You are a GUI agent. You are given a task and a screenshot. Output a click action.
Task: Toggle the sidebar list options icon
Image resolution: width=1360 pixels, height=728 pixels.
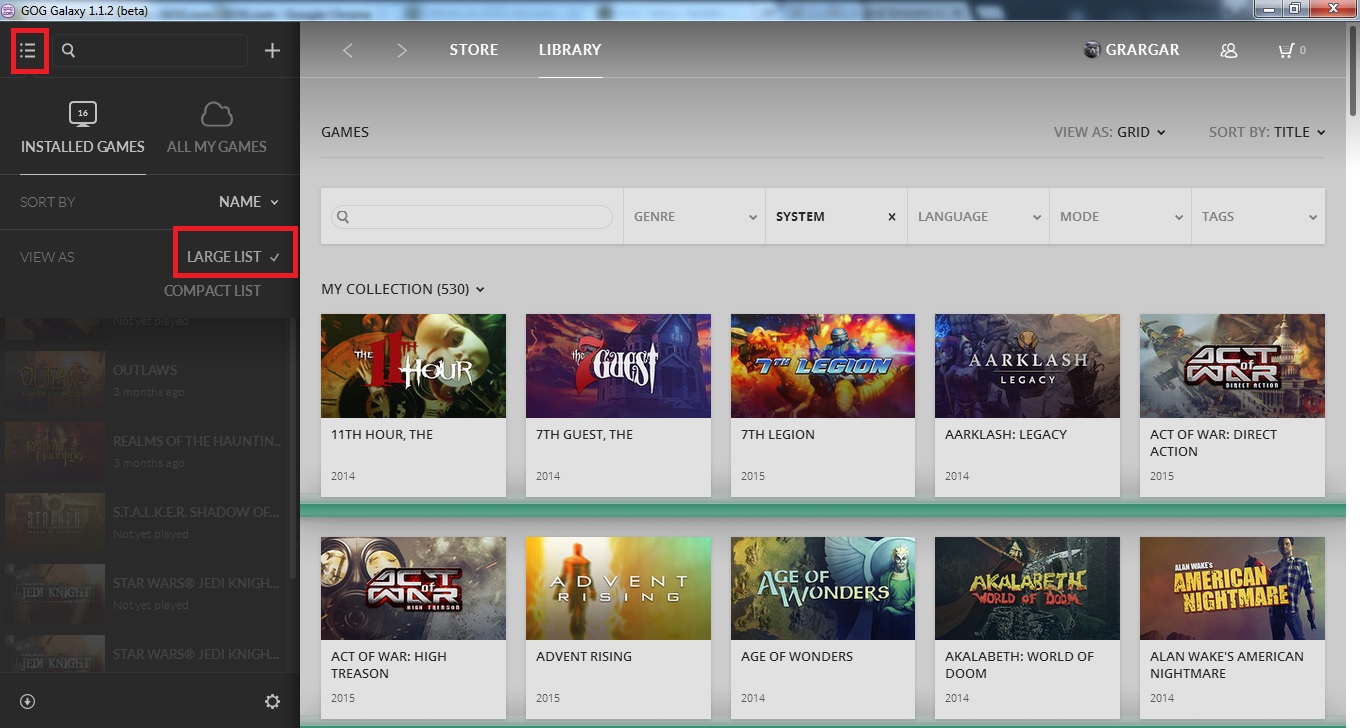(28, 50)
